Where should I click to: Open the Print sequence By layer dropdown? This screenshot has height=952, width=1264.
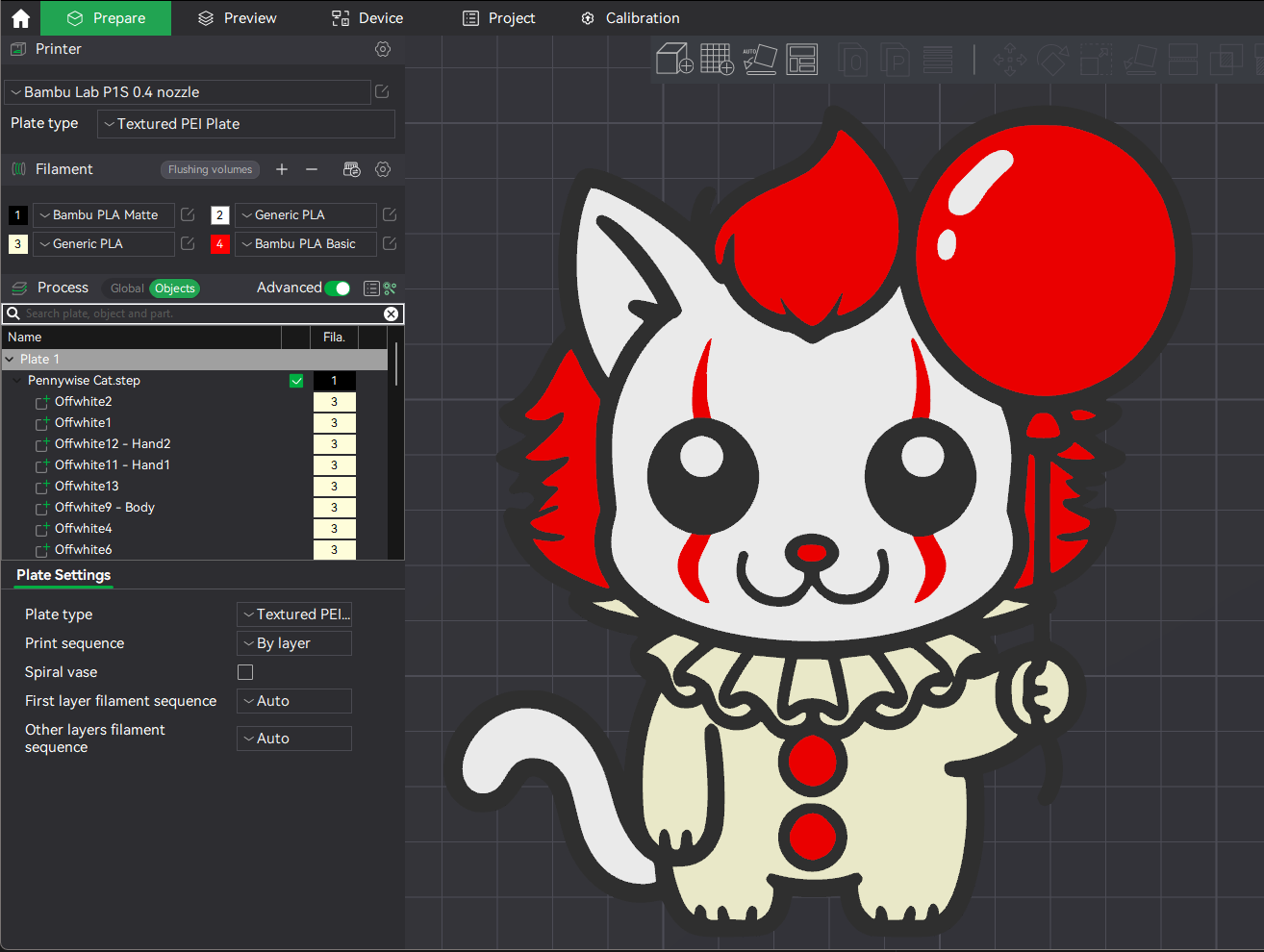pyautogui.click(x=294, y=643)
